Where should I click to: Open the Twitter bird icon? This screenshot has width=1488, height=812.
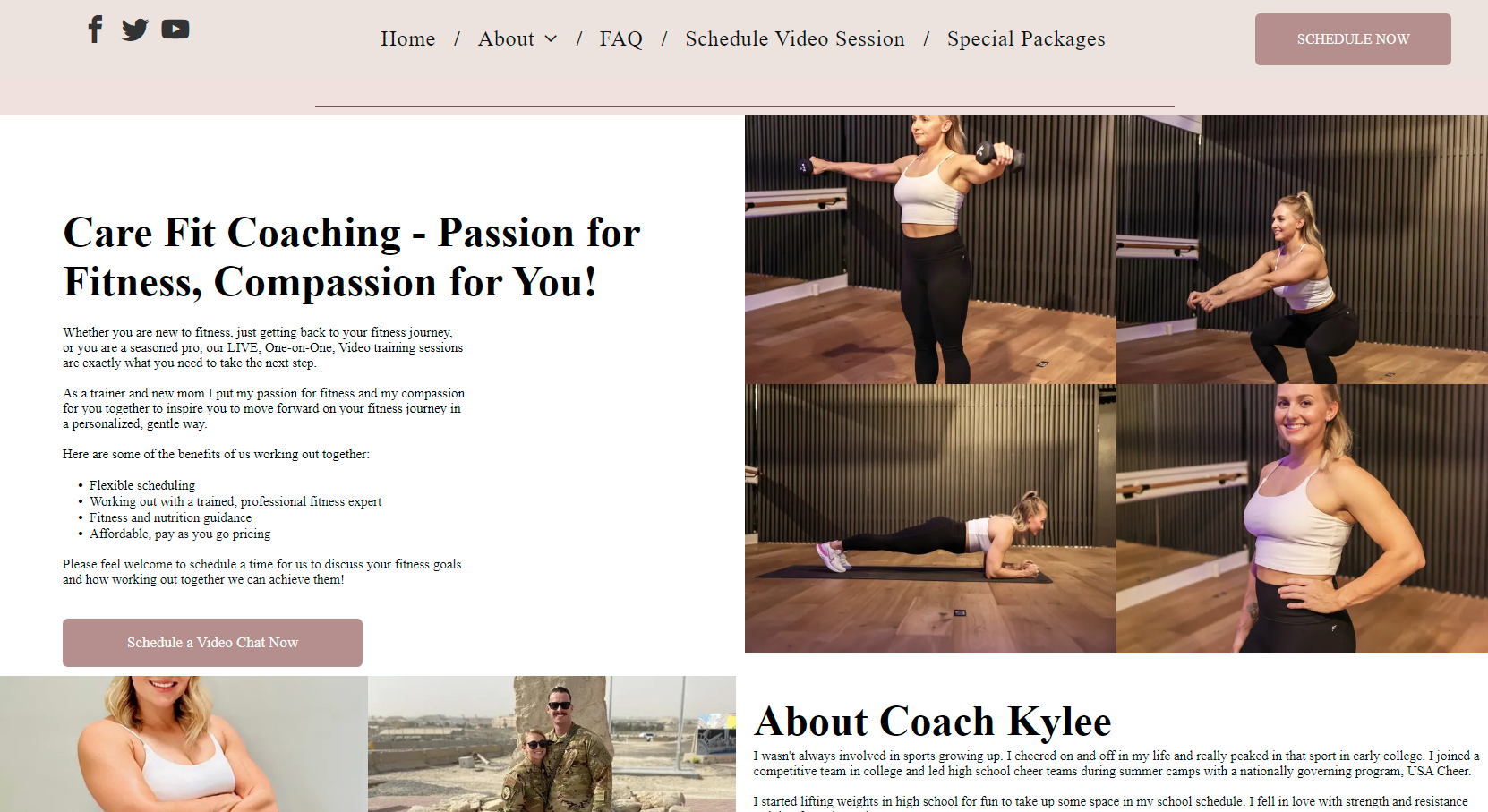click(x=134, y=30)
